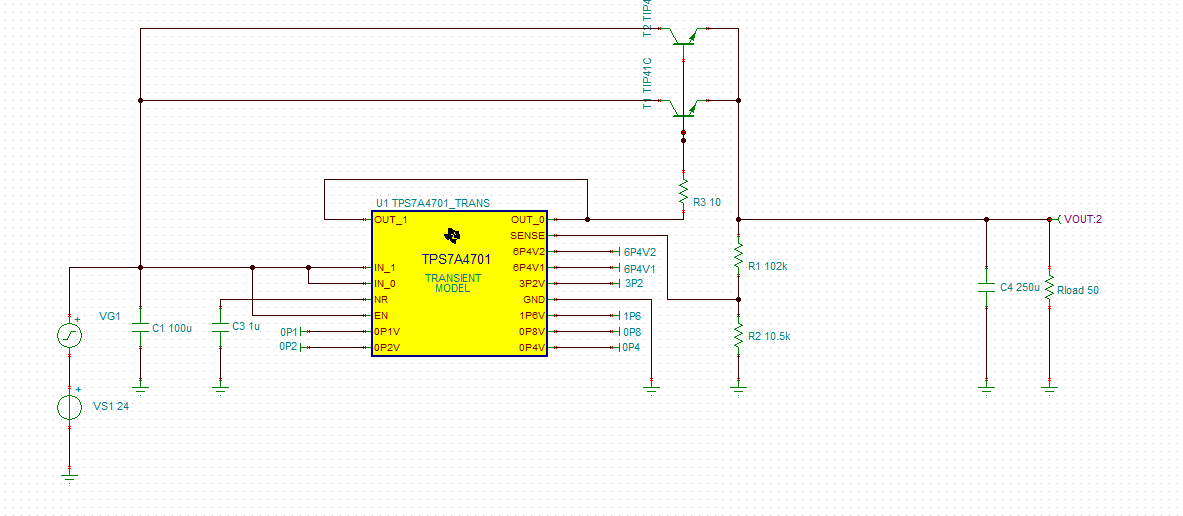1183x516 pixels.
Task: Click the R3 10 label
Action: click(x=708, y=202)
